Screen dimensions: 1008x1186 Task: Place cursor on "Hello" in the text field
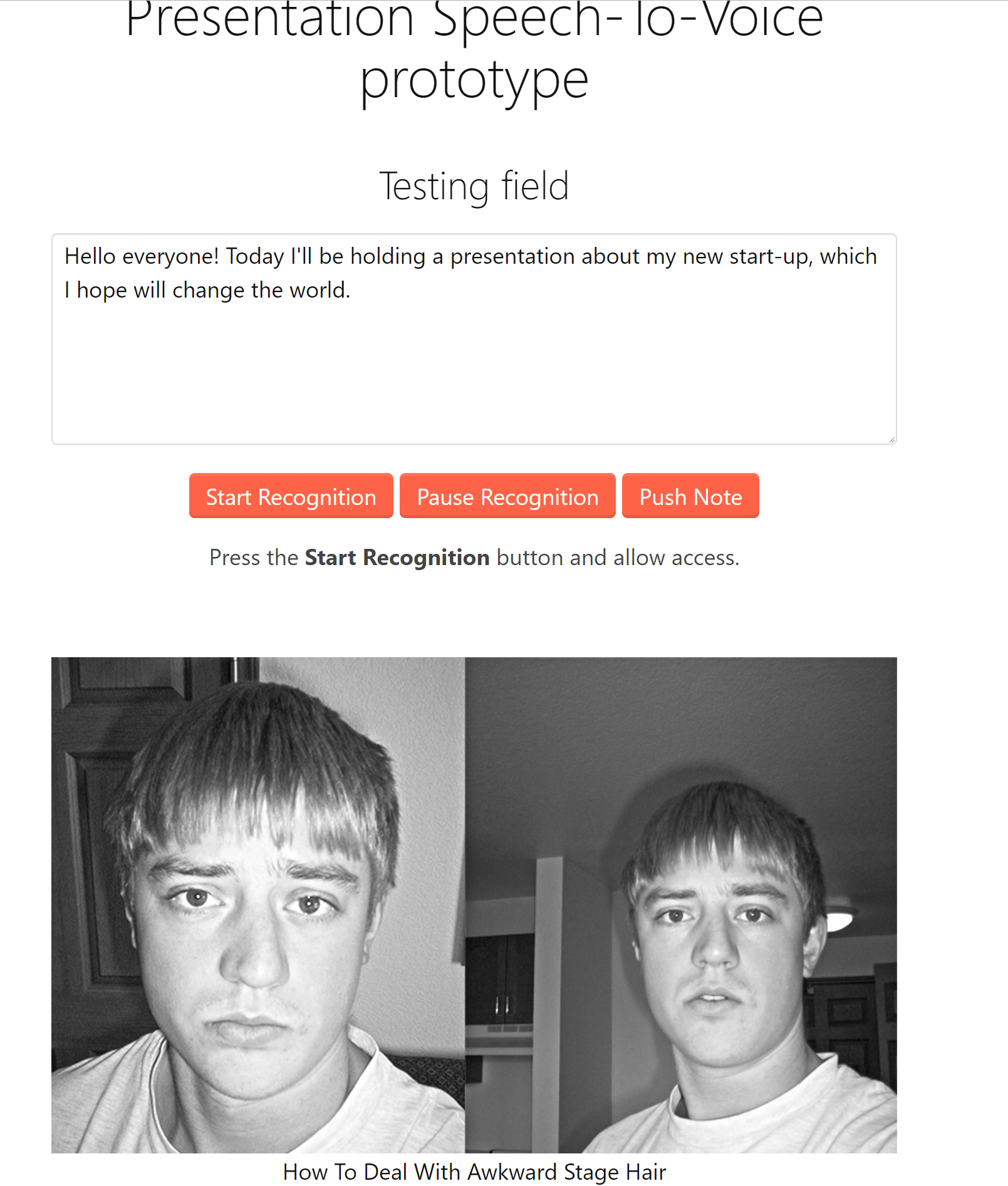(90, 256)
